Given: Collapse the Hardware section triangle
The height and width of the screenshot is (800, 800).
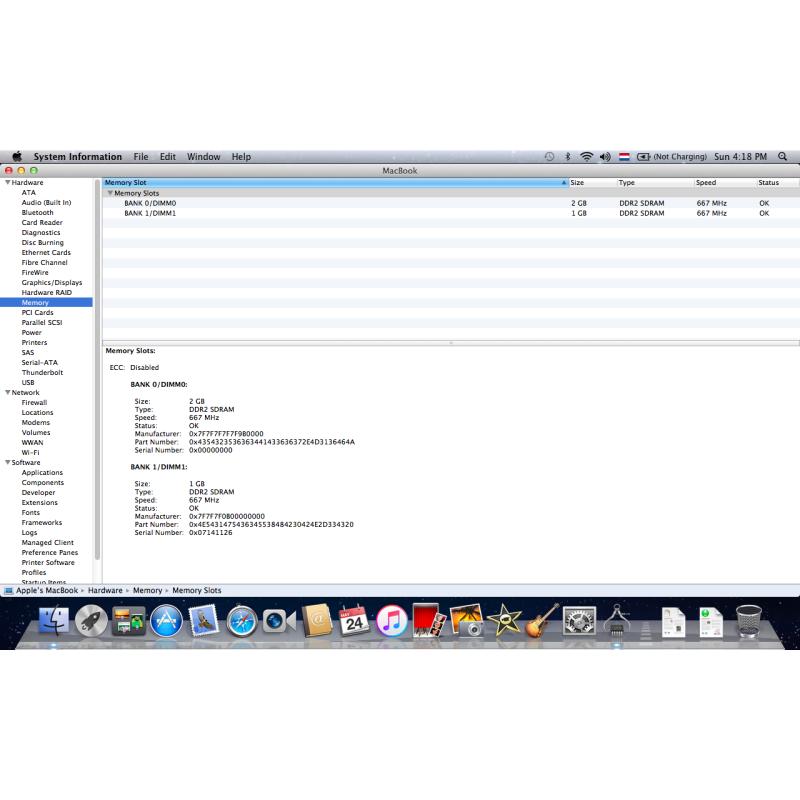Looking at the screenshot, I should (x=8, y=182).
